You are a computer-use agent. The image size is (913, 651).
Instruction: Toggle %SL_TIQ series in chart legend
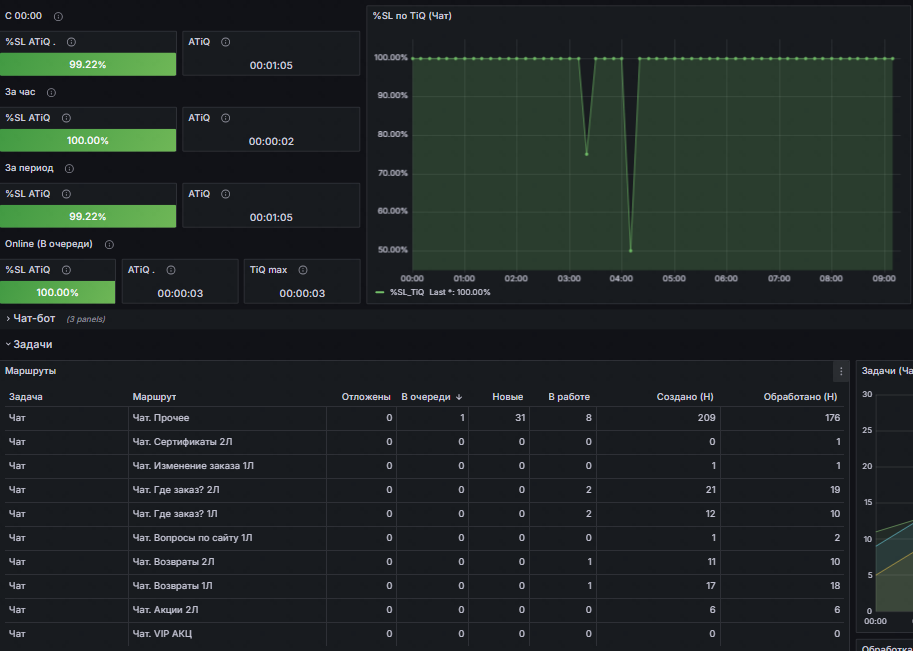(x=408, y=292)
